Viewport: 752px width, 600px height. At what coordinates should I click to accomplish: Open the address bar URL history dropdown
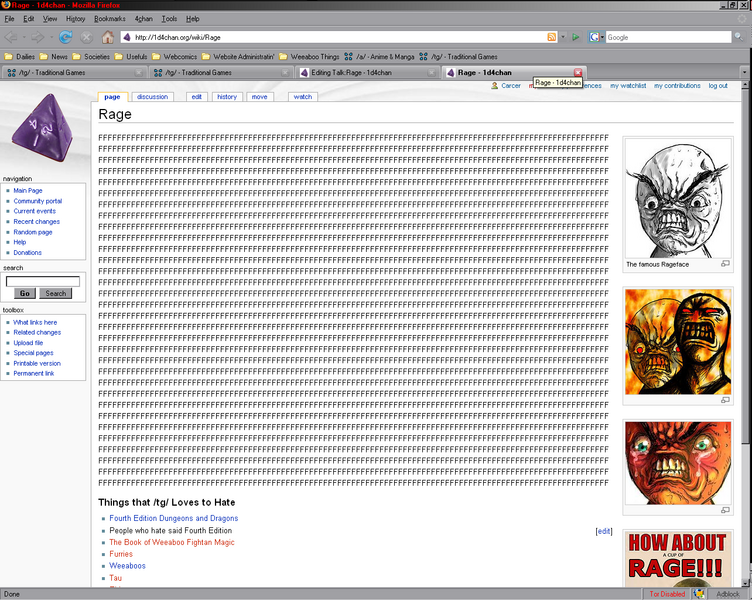[x=563, y=37]
